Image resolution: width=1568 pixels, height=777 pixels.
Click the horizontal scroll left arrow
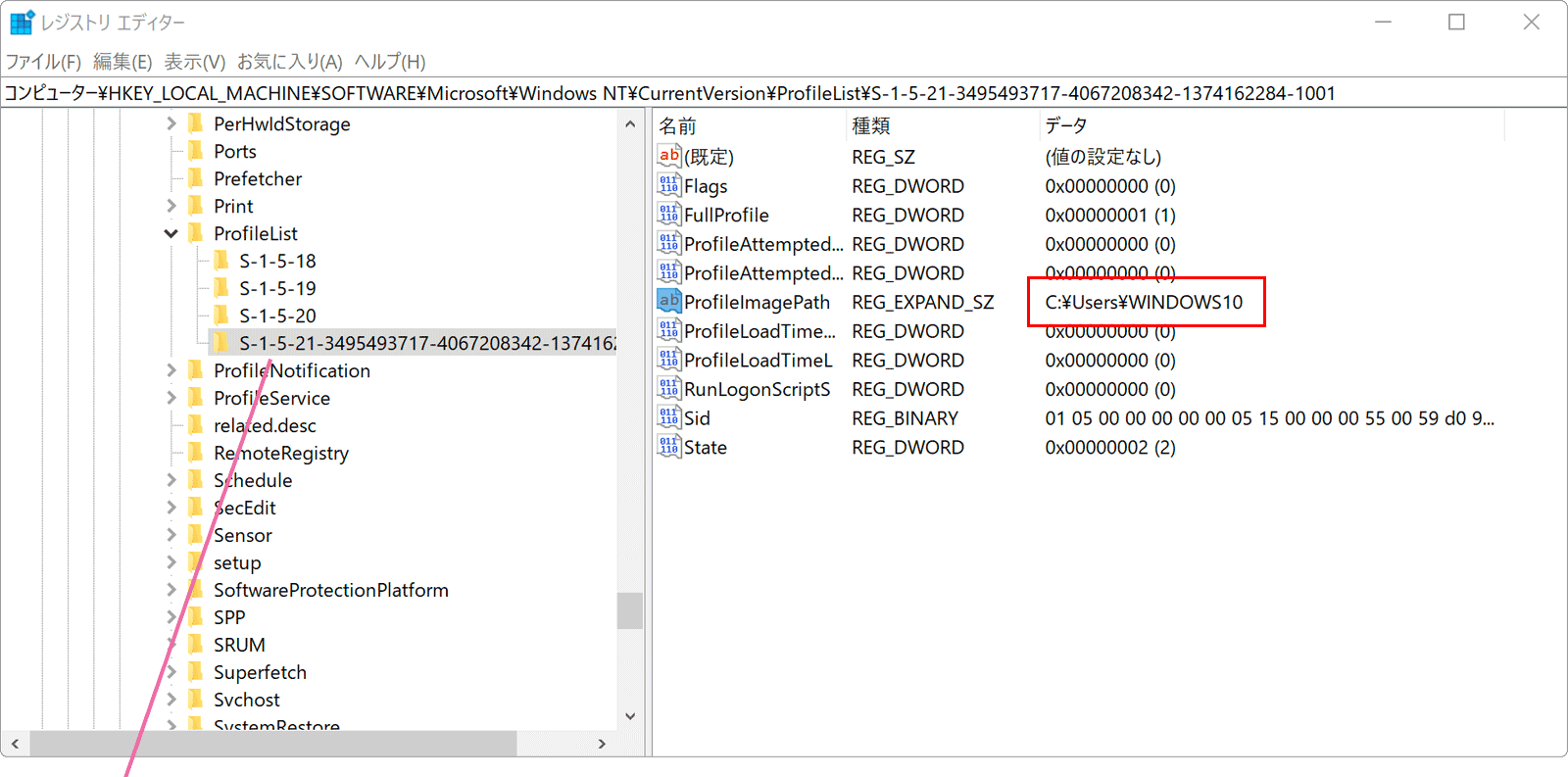(x=14, y=744)
